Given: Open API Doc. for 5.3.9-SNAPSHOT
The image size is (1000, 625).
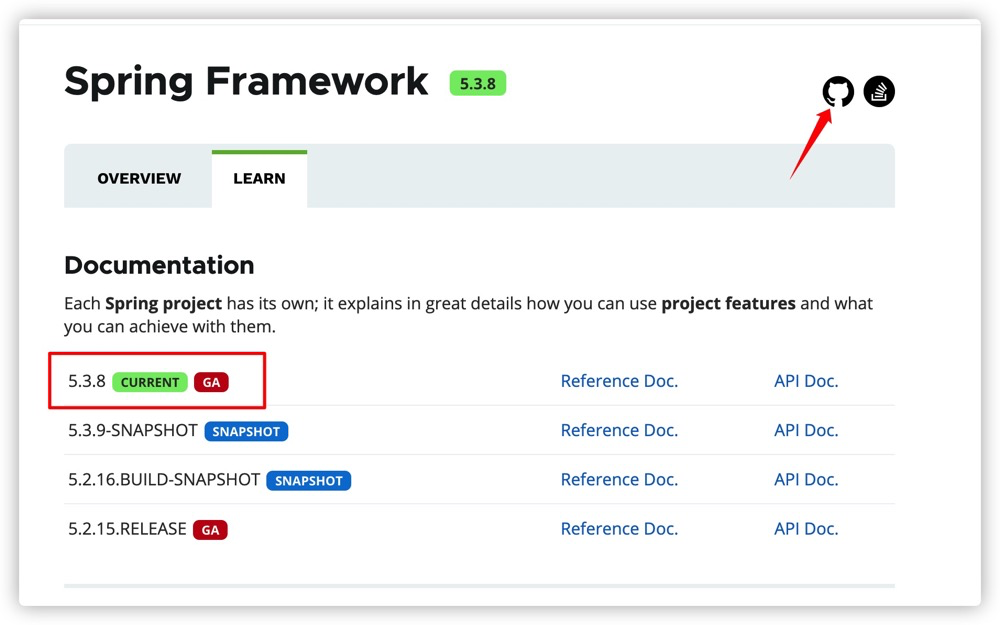Looking at the screenshot, I should (x=806, y=430).
